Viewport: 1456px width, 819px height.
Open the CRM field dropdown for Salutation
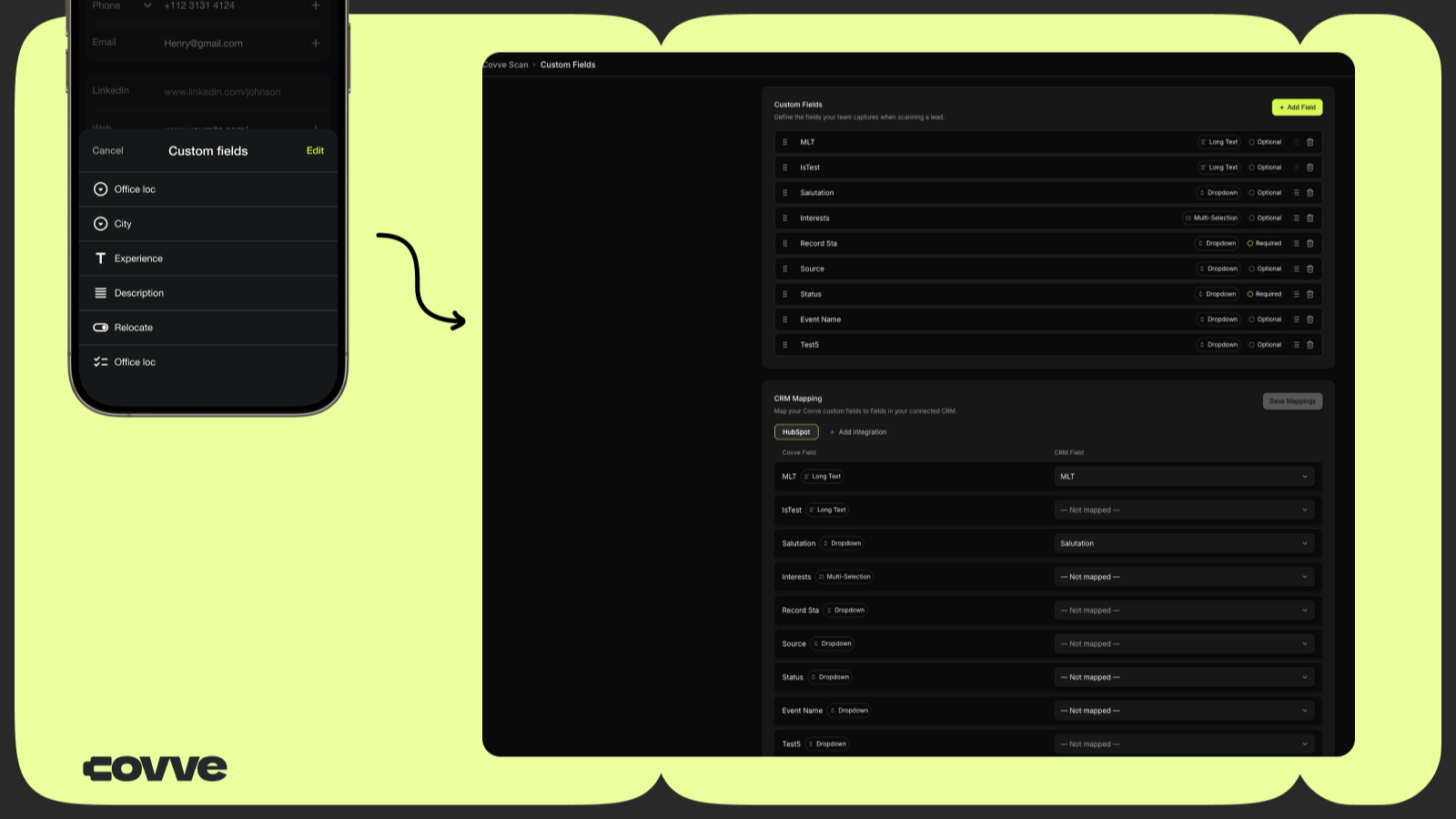(1184, 543)
